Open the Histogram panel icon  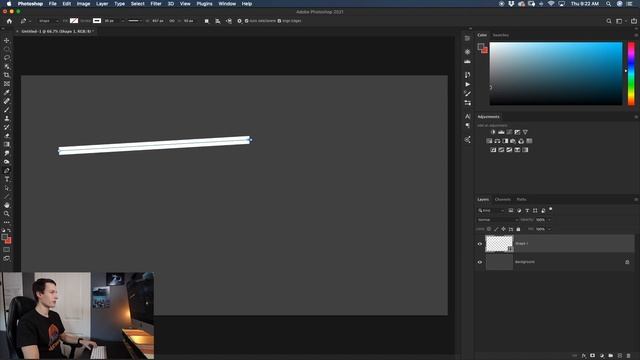click(467, 61)
